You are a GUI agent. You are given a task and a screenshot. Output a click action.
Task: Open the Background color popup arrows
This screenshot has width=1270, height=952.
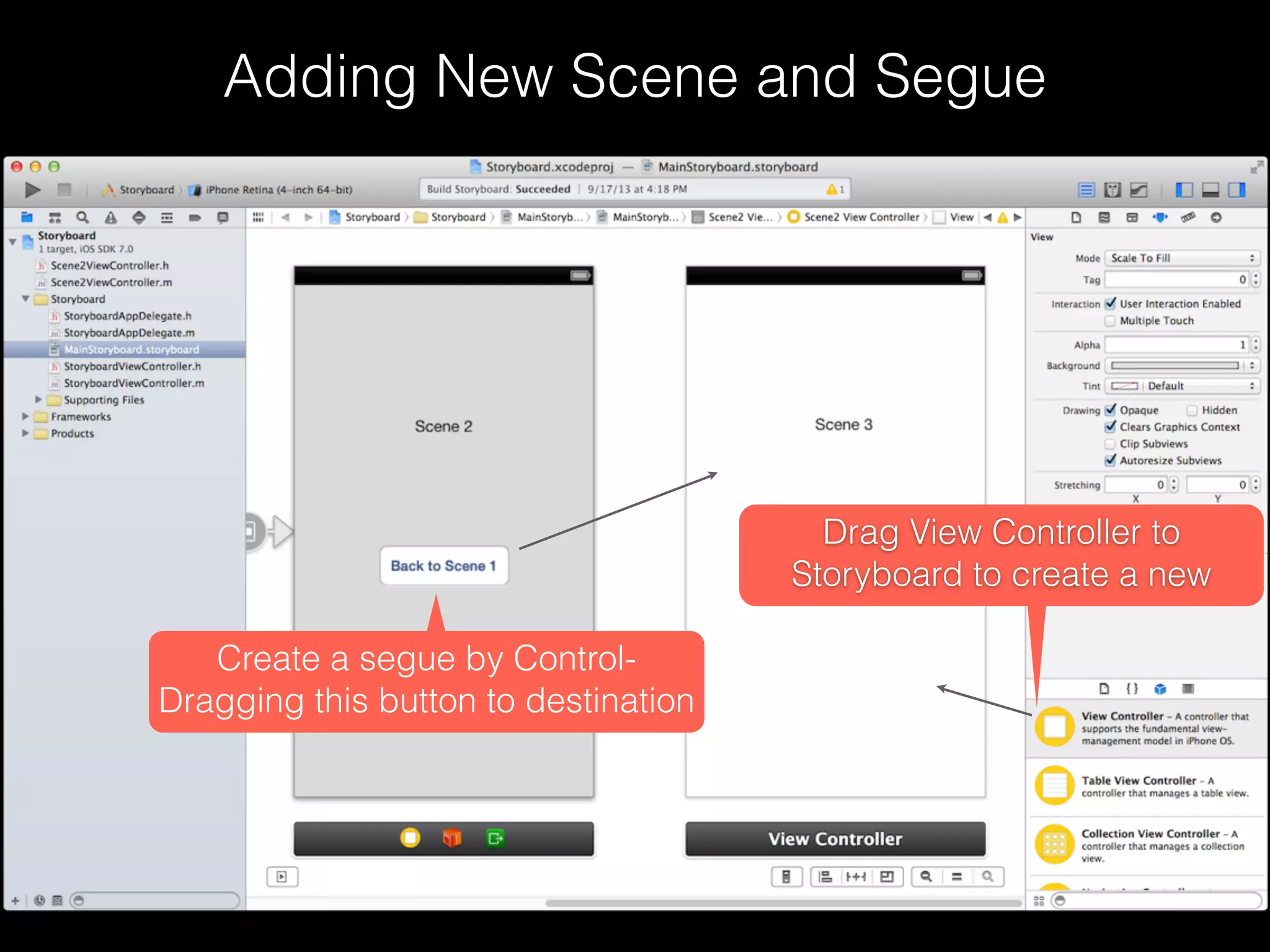click(1253, 366)
